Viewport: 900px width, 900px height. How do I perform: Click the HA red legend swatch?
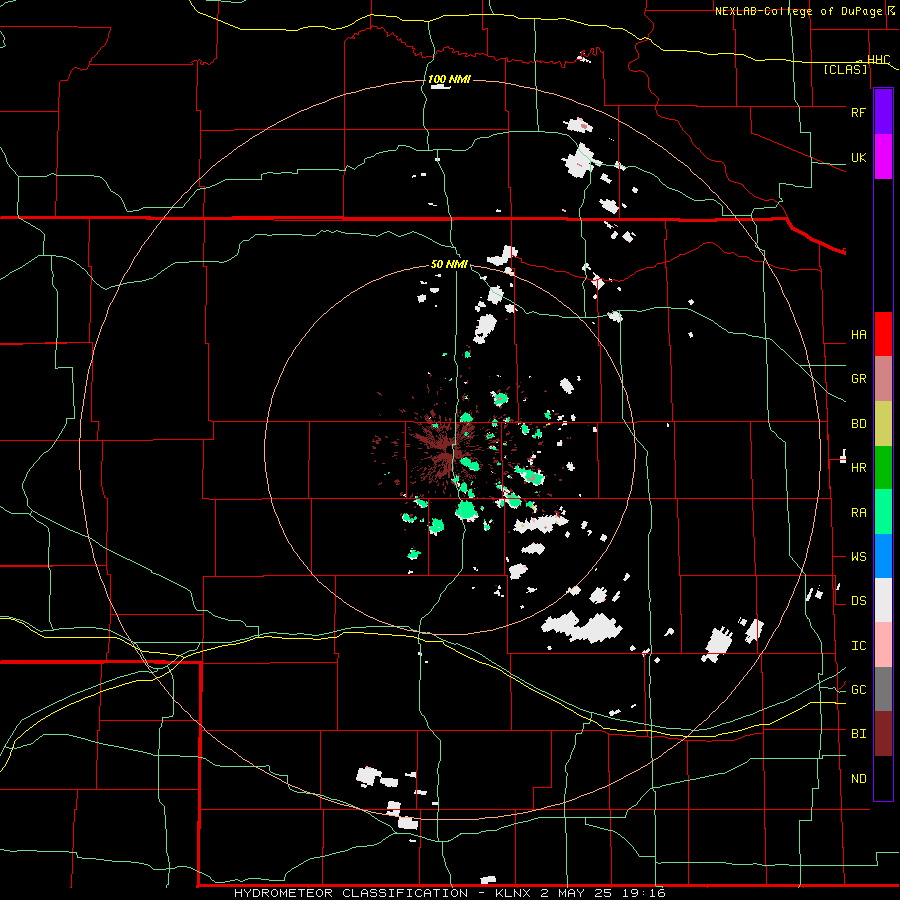coord(883,334)
